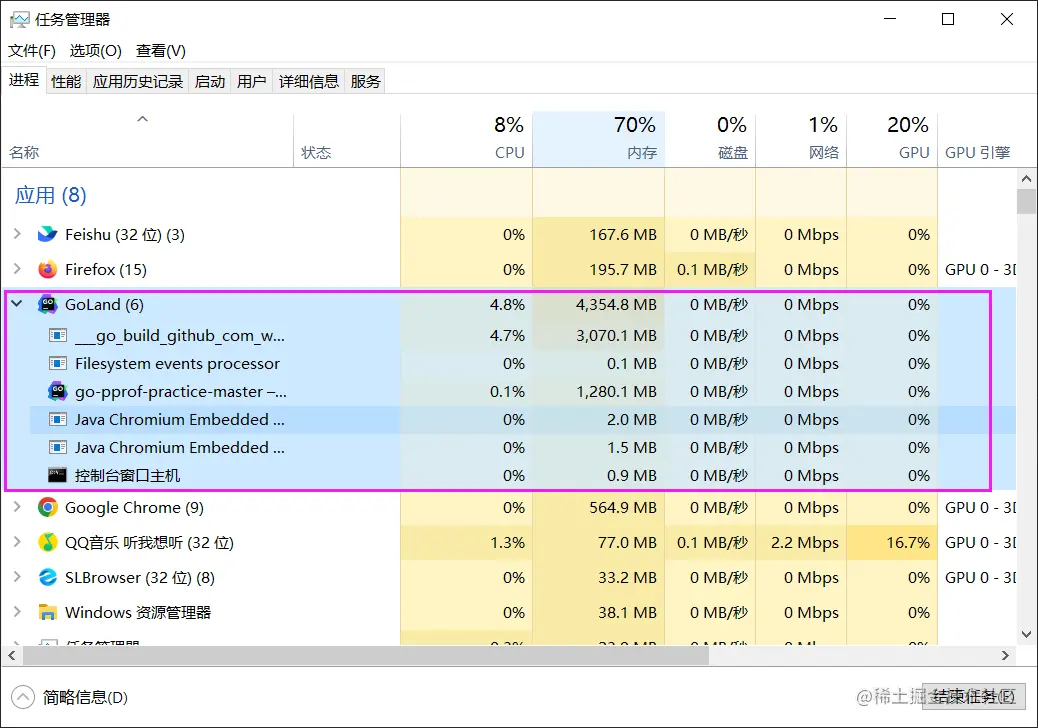Screen dimensions: 1038x728
Task: Click the Firefox icon in process list
Action: coord(48,270)
